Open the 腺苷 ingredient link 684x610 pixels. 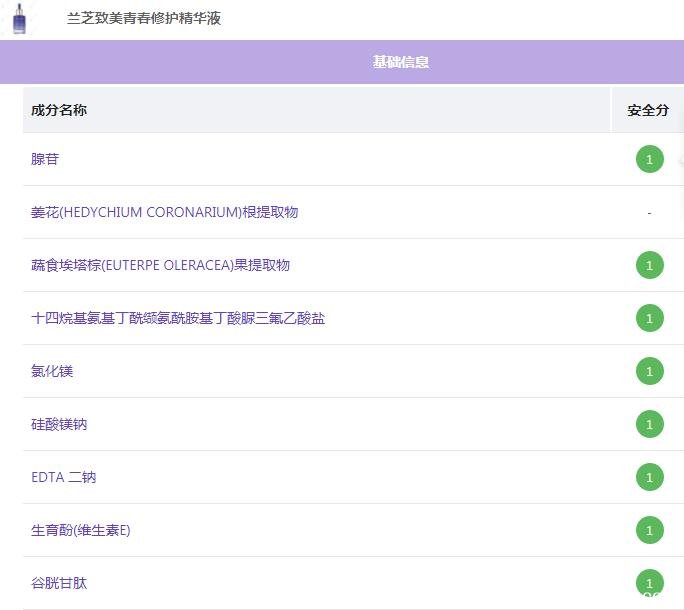[45, 159]
